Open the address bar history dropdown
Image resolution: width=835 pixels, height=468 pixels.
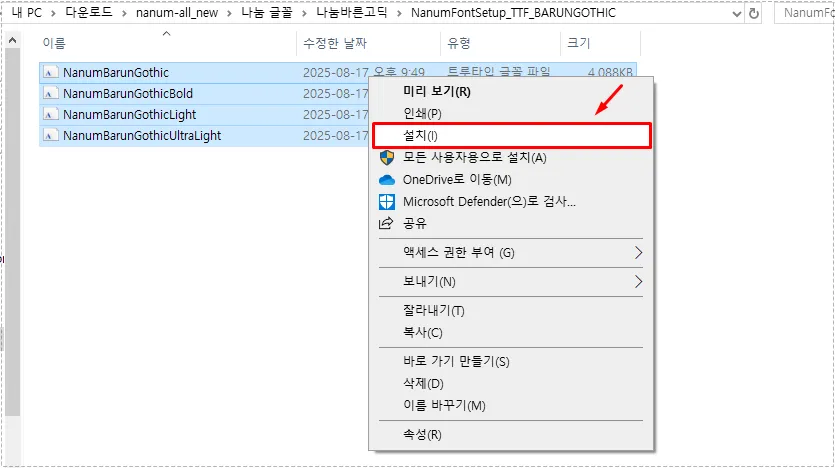point(737,14)
